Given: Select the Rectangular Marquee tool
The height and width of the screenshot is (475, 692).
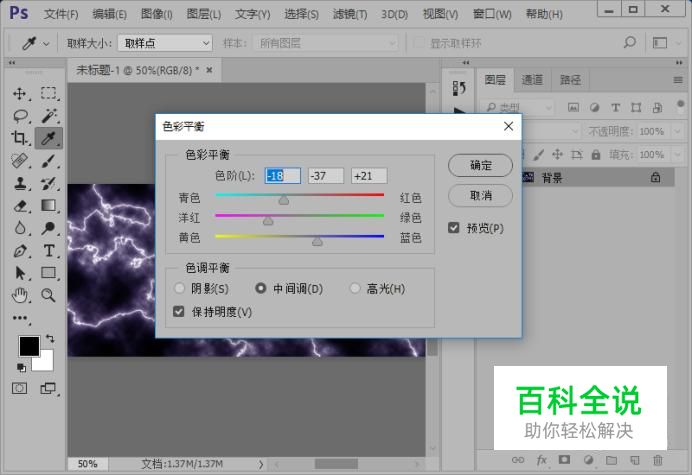Looking at the screenshot, I should (x=49, y=93).
